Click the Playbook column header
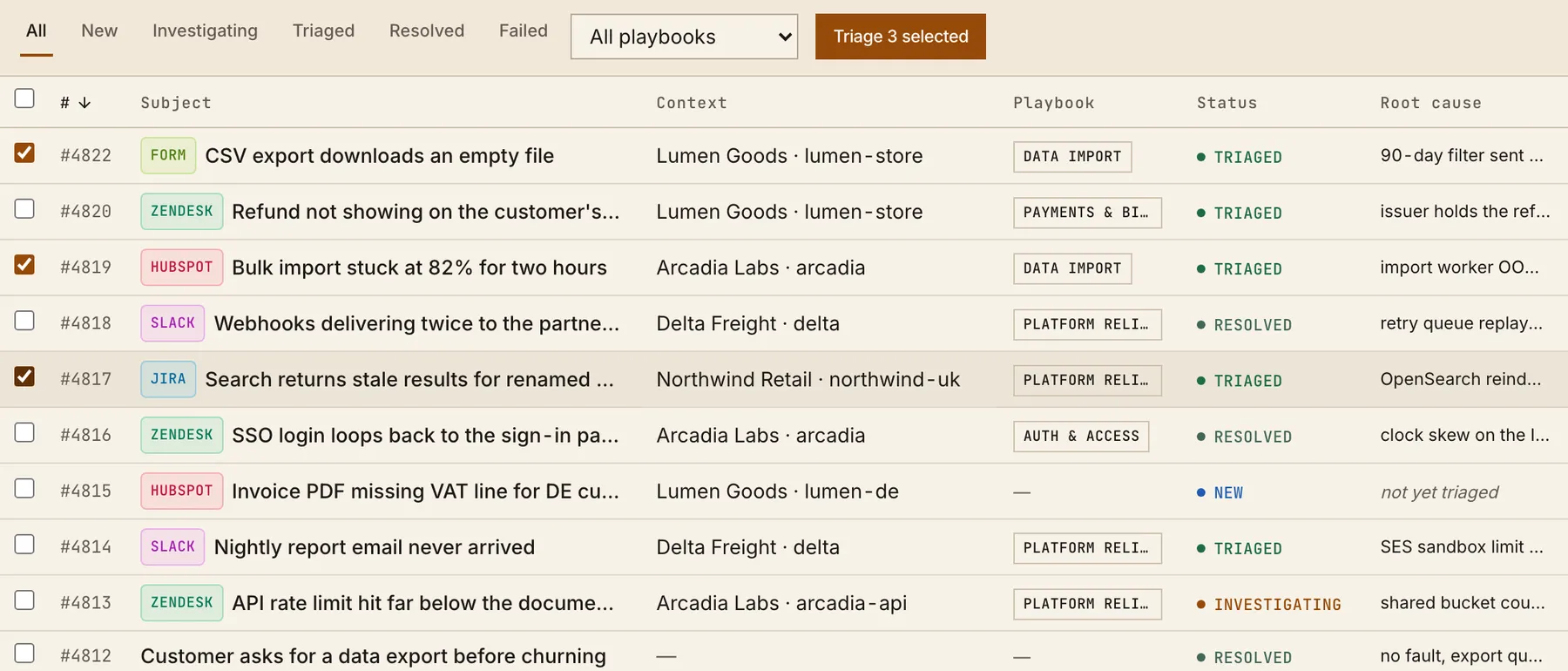The image size is (1568, 671). pyautogui.click(x=1054, y=103)
